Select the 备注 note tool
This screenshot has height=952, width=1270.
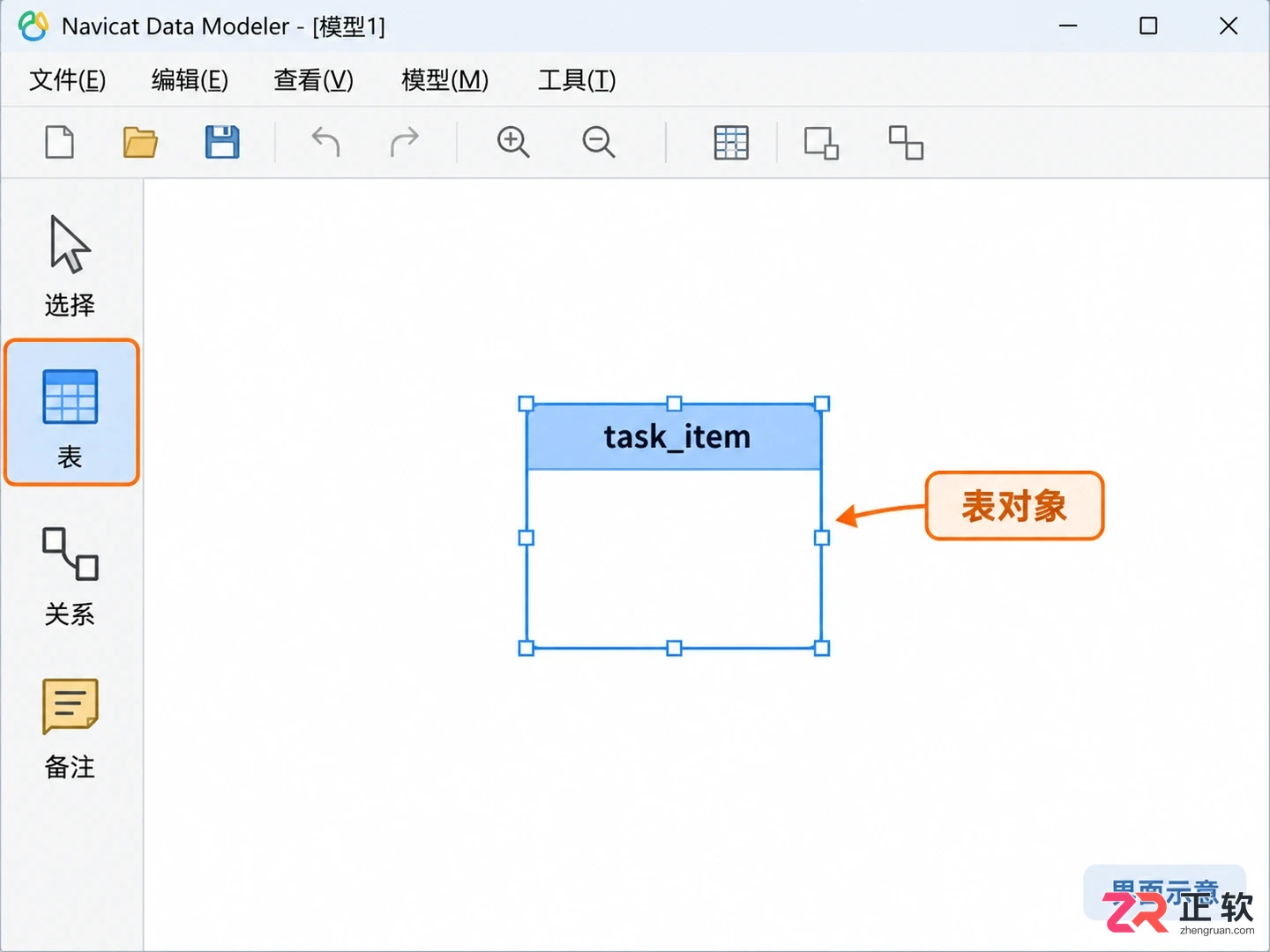point(70,729)
